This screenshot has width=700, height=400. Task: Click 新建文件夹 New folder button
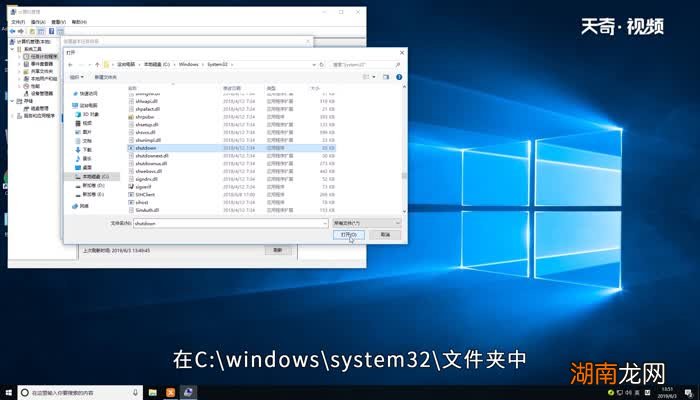[105, 77]
